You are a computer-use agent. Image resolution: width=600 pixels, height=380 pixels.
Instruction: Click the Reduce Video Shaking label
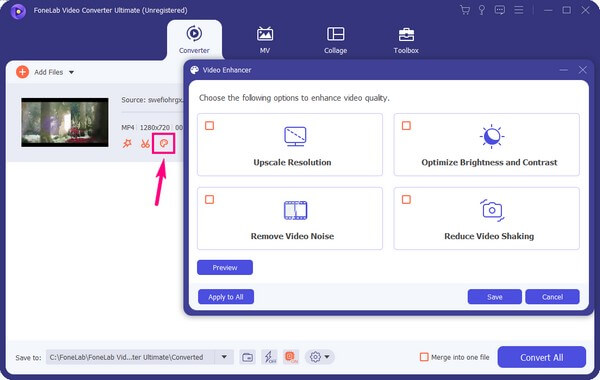pos(489,236)
